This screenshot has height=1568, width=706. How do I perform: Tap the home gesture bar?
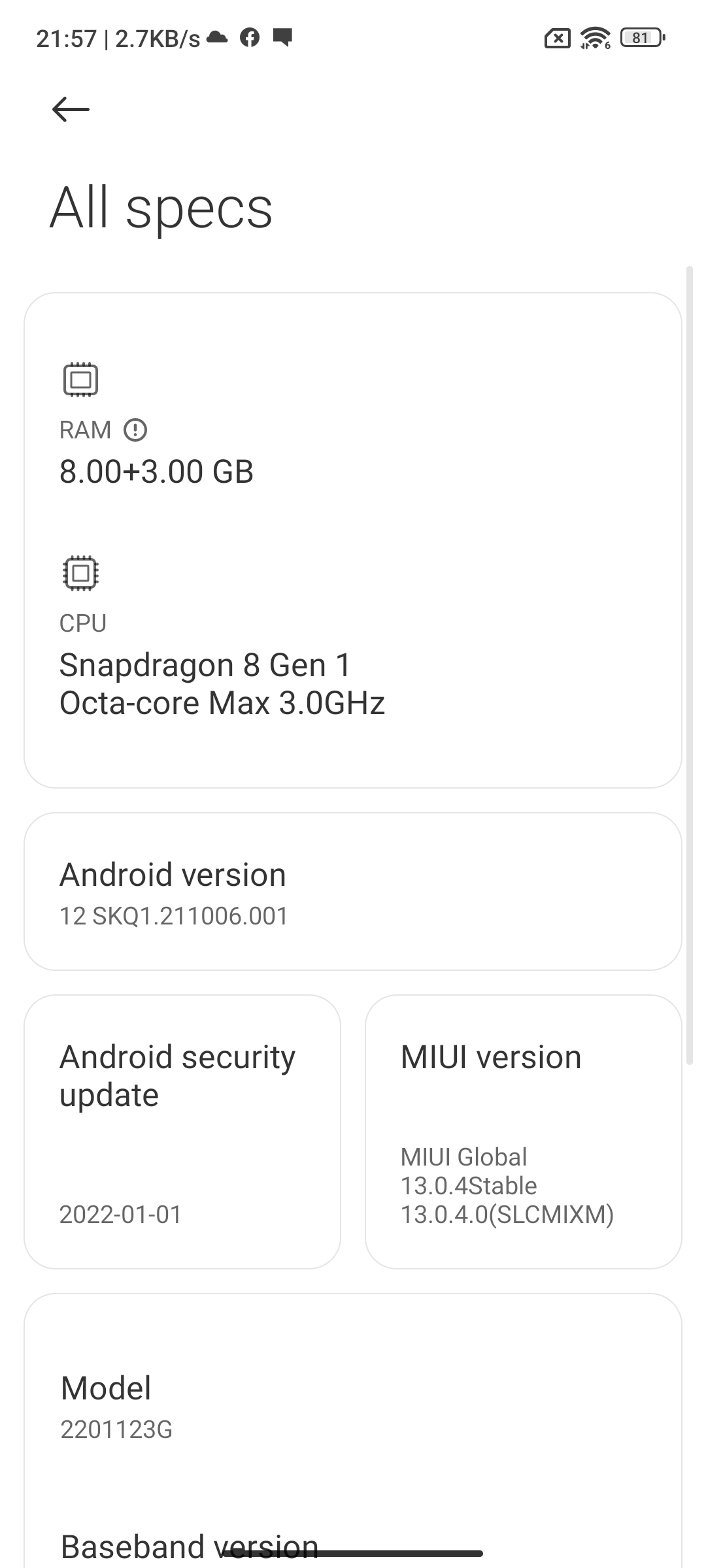click(353, 1554)
